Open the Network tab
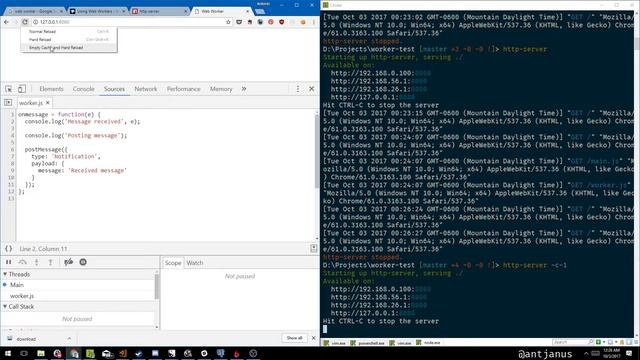Image resolution: width=640 pixels, height=360 pixels. (146, 89)
